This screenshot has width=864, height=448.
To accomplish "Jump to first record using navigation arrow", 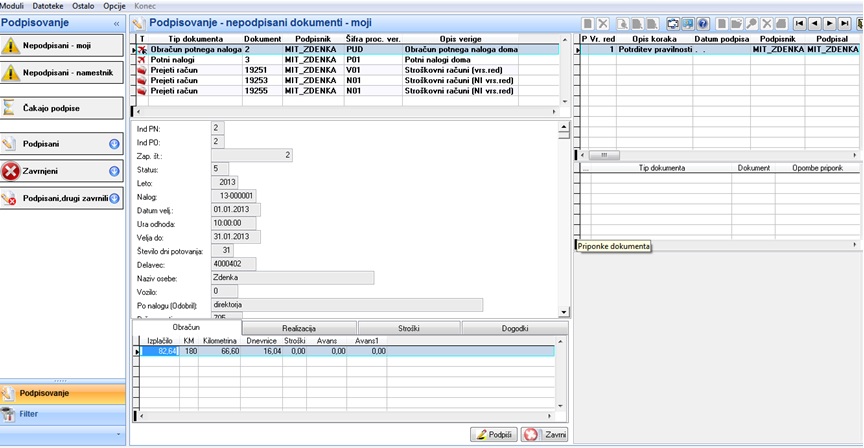I will (800, 24).
